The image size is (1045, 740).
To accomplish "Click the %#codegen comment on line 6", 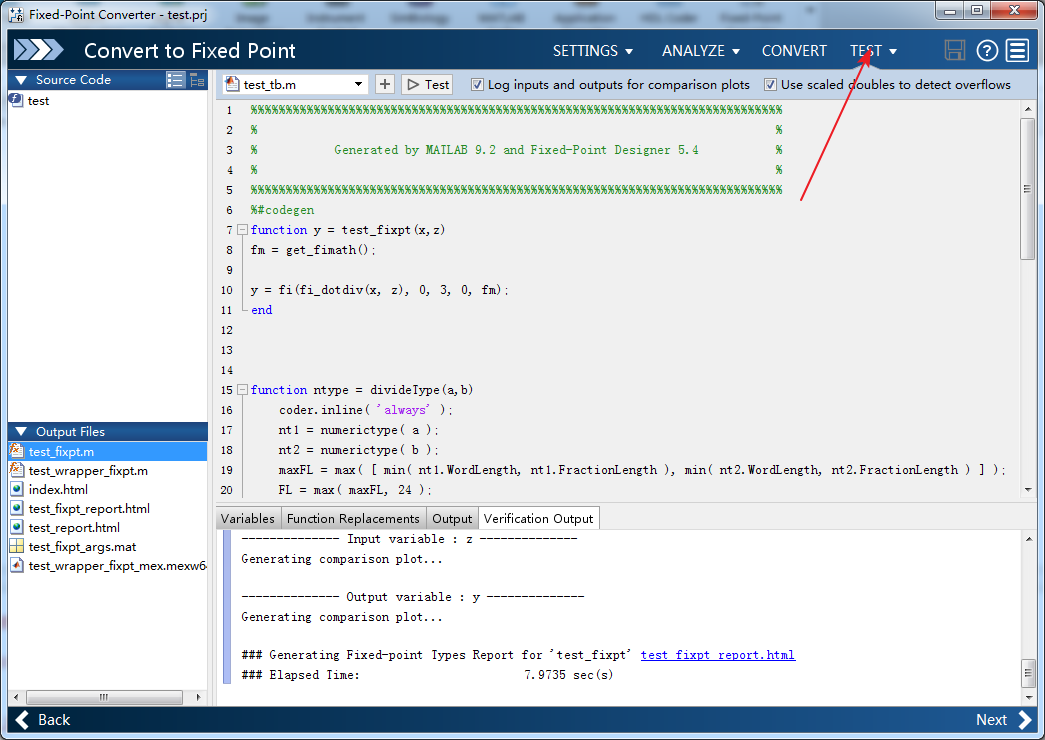I will 282,210.
